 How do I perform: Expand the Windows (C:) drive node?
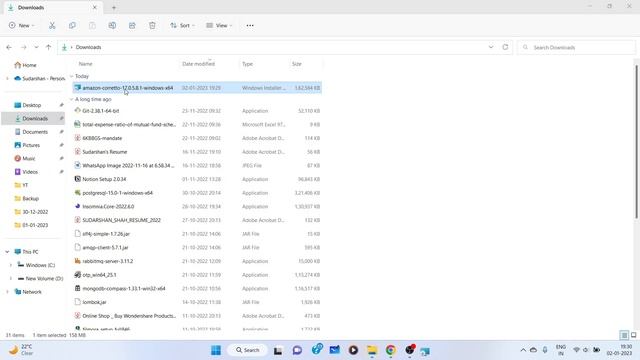(x=11, y=265)
